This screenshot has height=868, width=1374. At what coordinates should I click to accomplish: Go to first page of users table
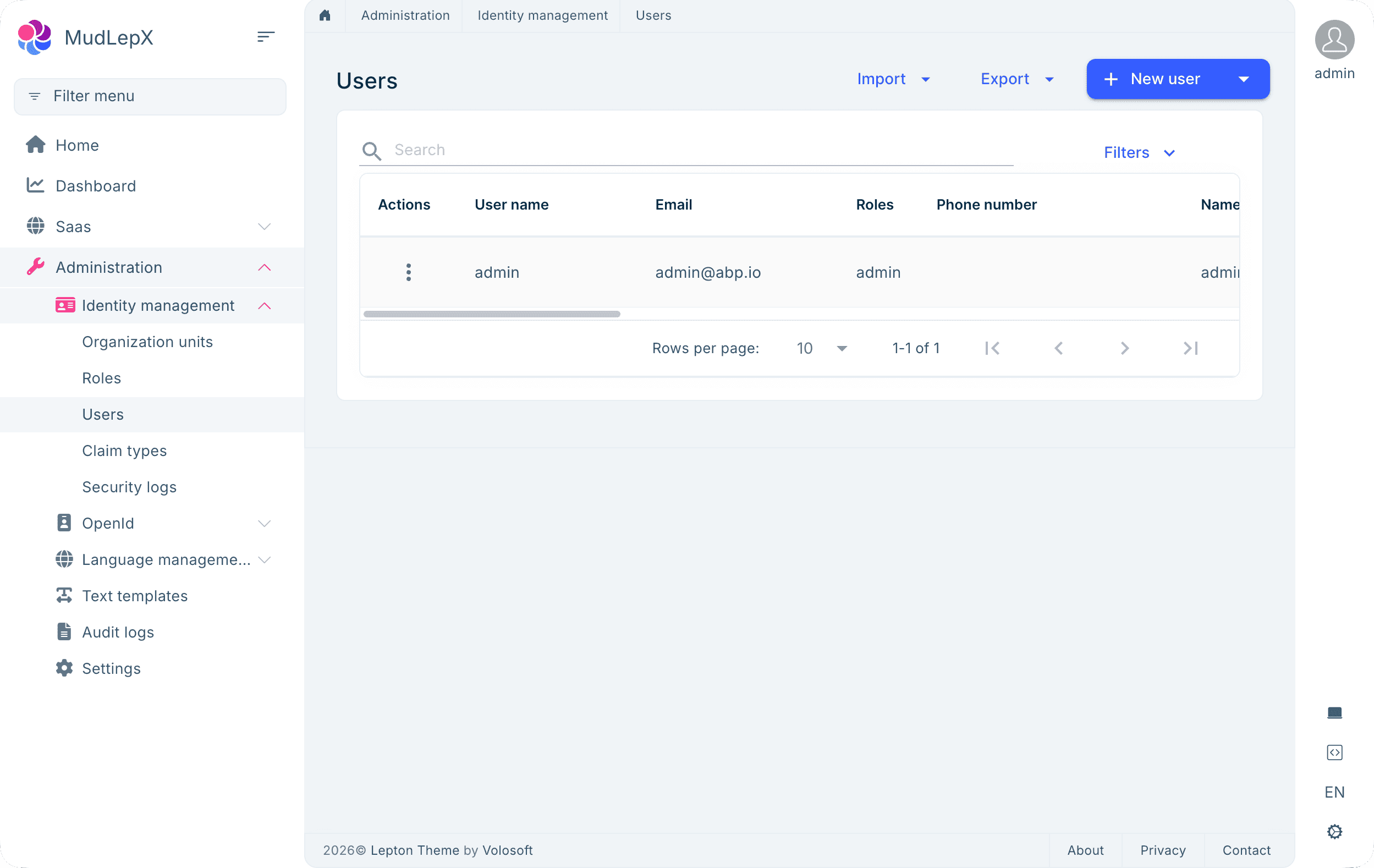coord(992,348)
